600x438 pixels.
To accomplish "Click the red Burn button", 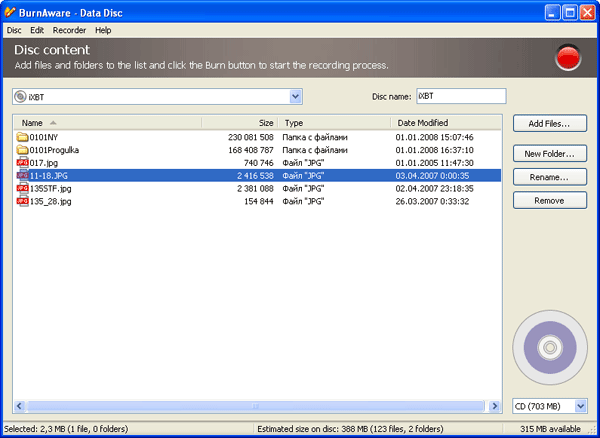I will pos(568,58).
